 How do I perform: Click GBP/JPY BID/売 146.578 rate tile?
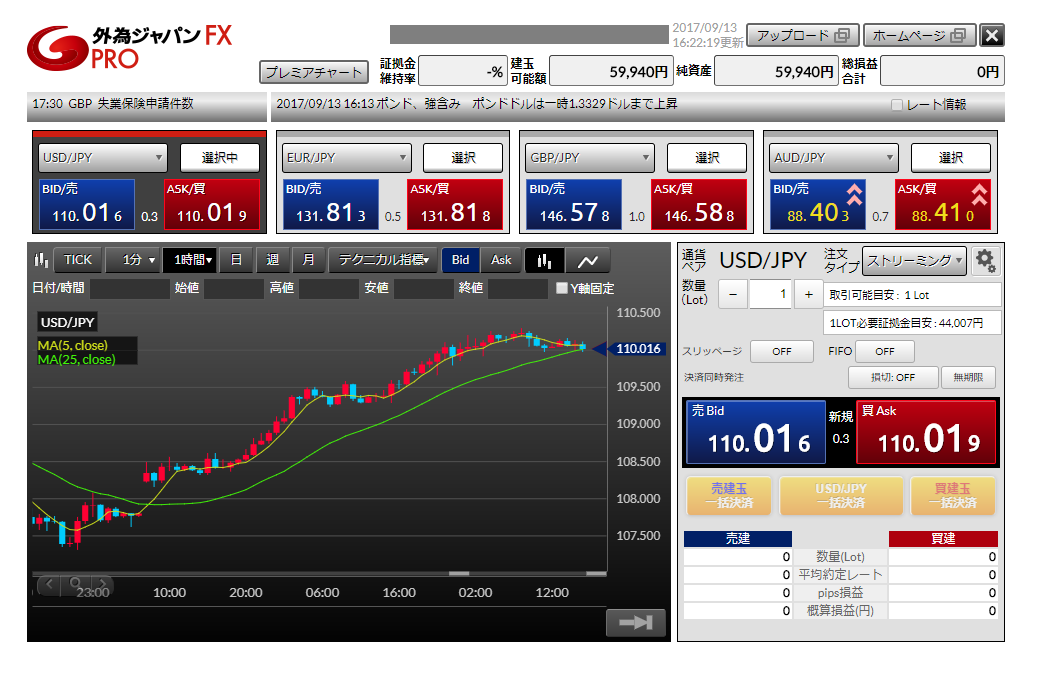tap(574, 205)
